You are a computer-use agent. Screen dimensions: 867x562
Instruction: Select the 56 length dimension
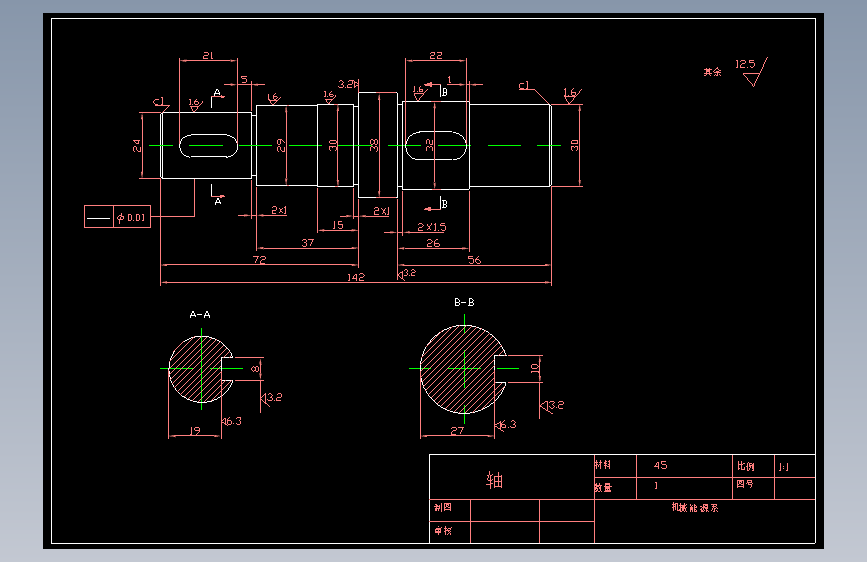pyautogui.click(x=474, y=259)
